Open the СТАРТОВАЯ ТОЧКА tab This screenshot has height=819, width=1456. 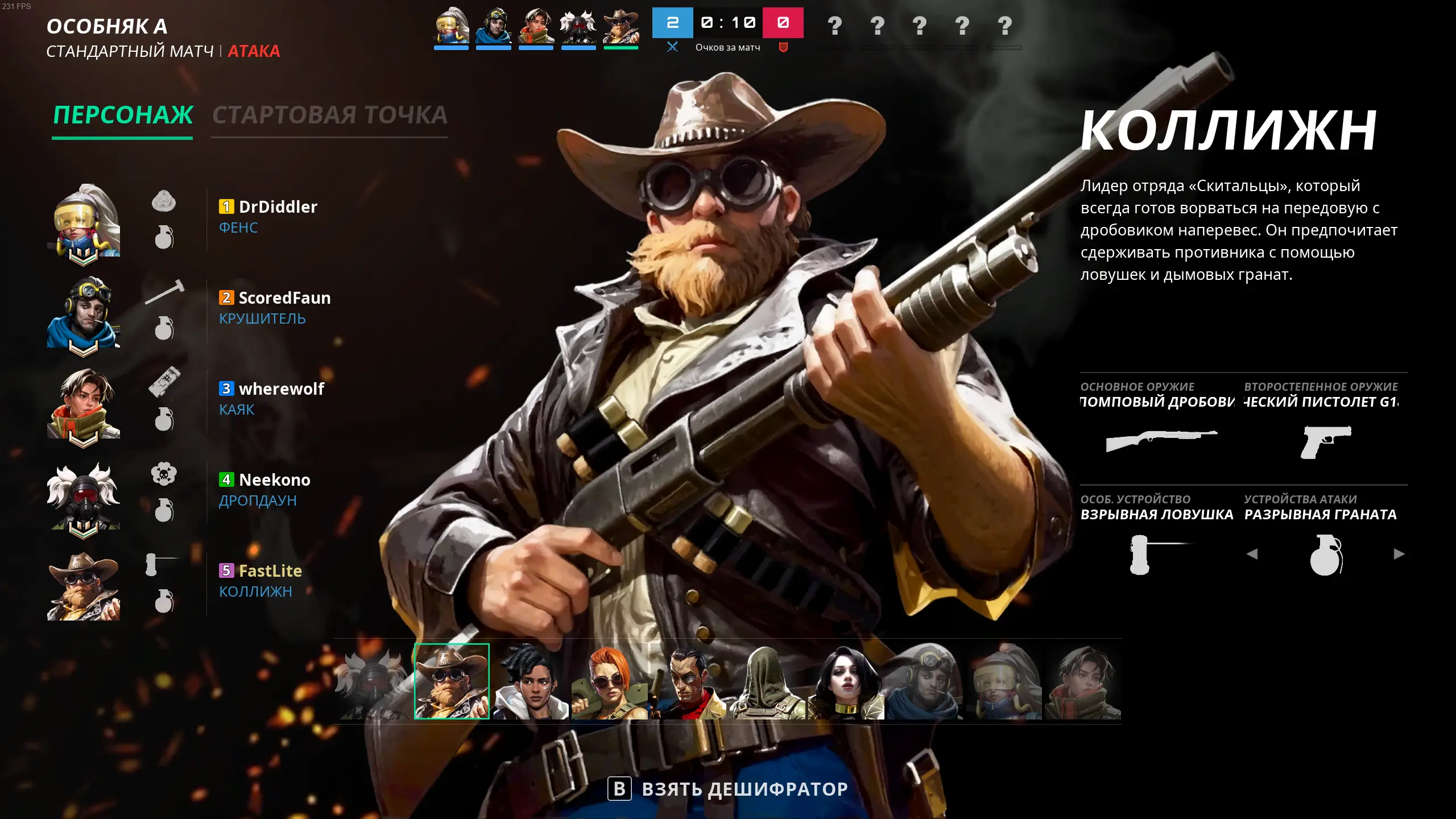[330, 115]
